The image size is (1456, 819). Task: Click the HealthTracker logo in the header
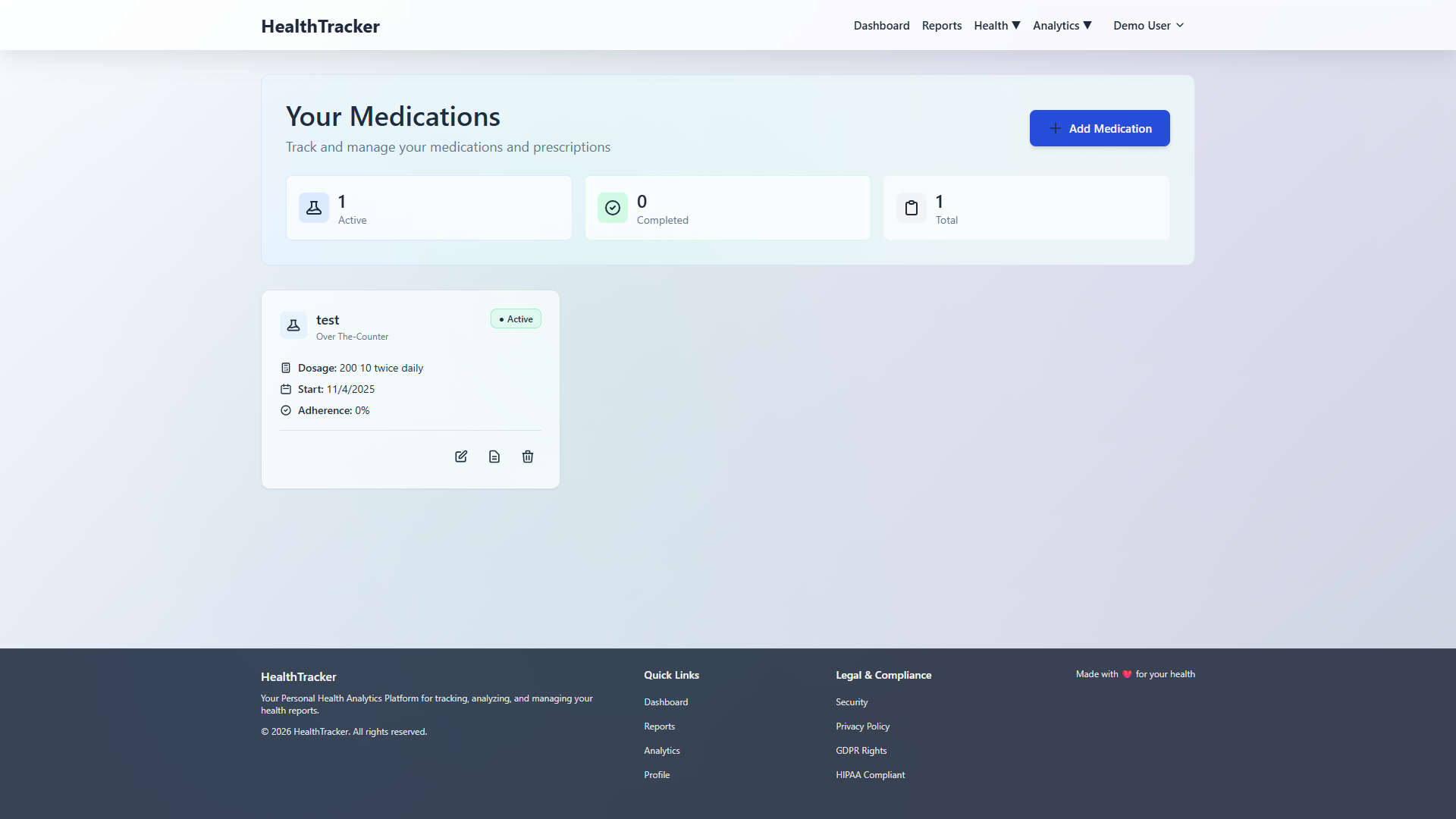coord(319,26)
